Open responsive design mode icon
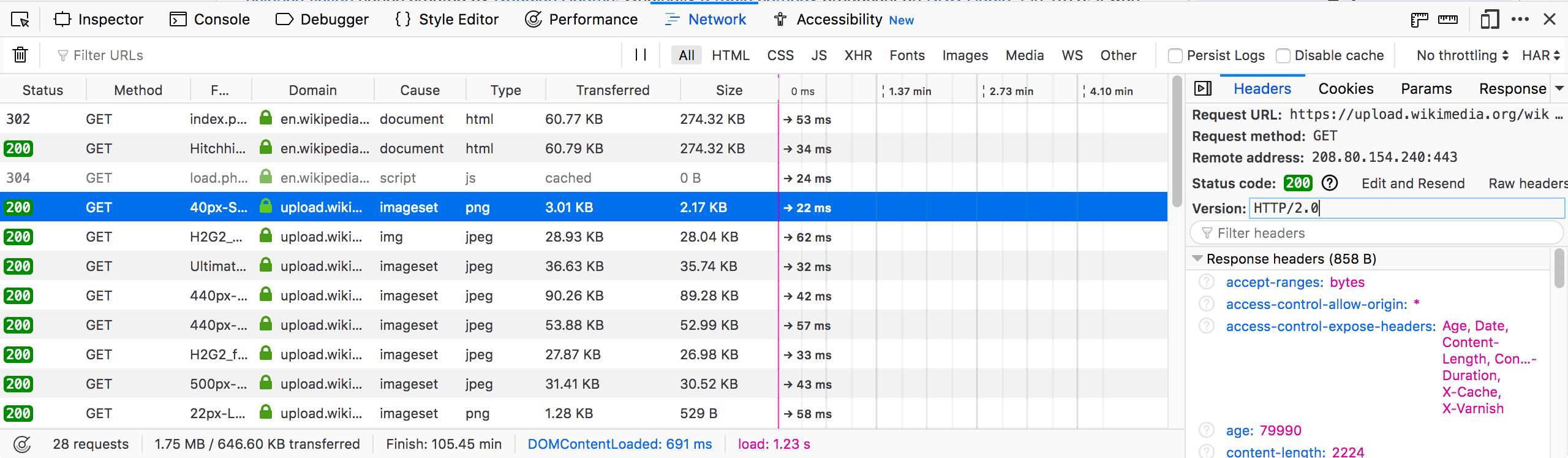Viewport: 1568px width, 458px height. [x=1490, y=20]
